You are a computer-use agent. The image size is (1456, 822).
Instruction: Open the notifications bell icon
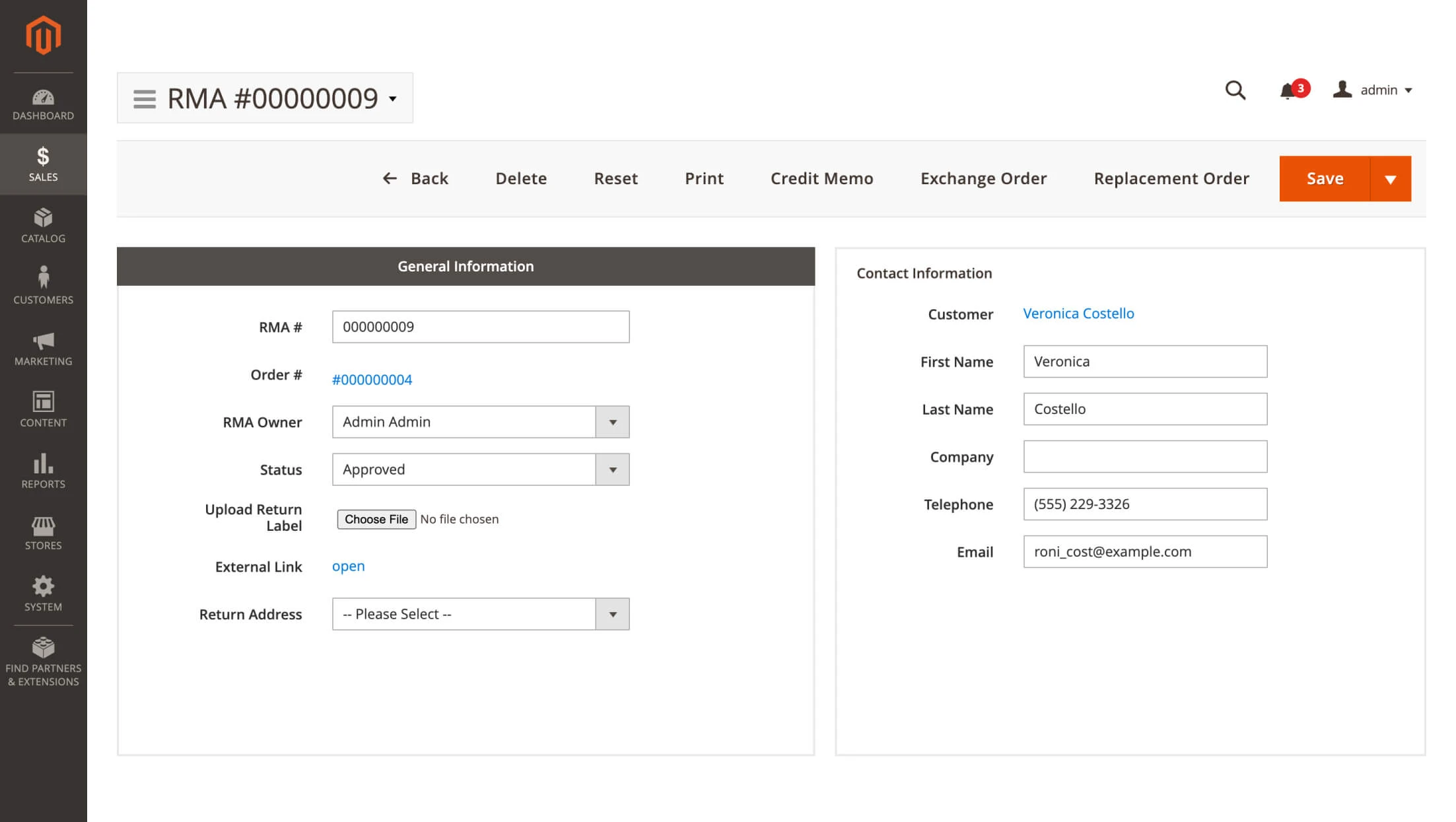(x=1287, y=90)
